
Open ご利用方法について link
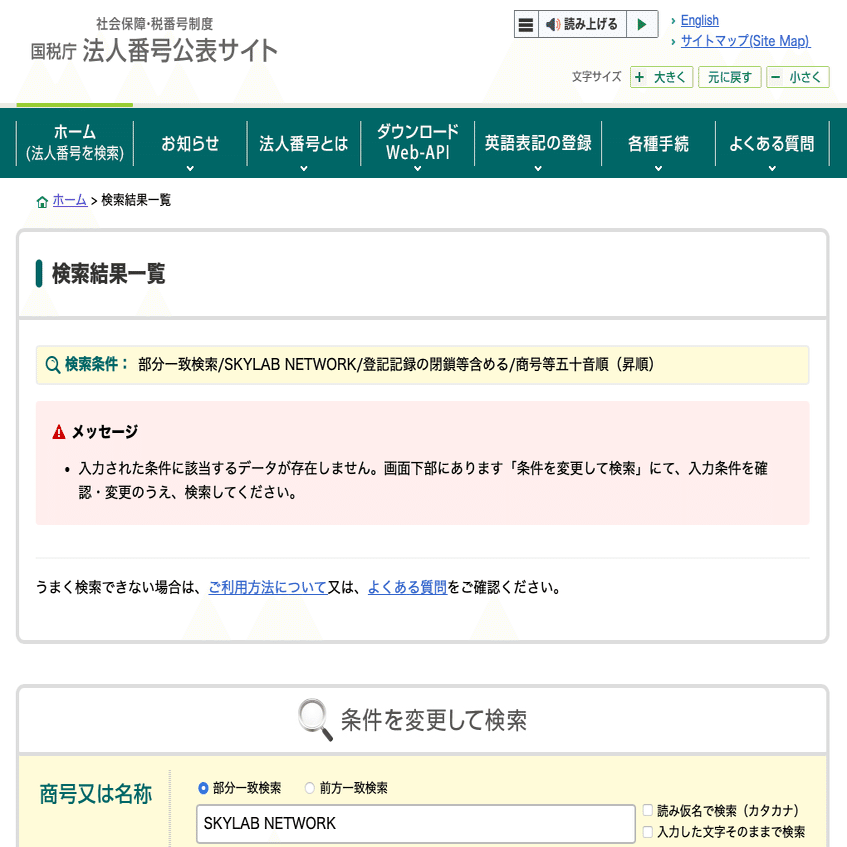click(268, 587)
